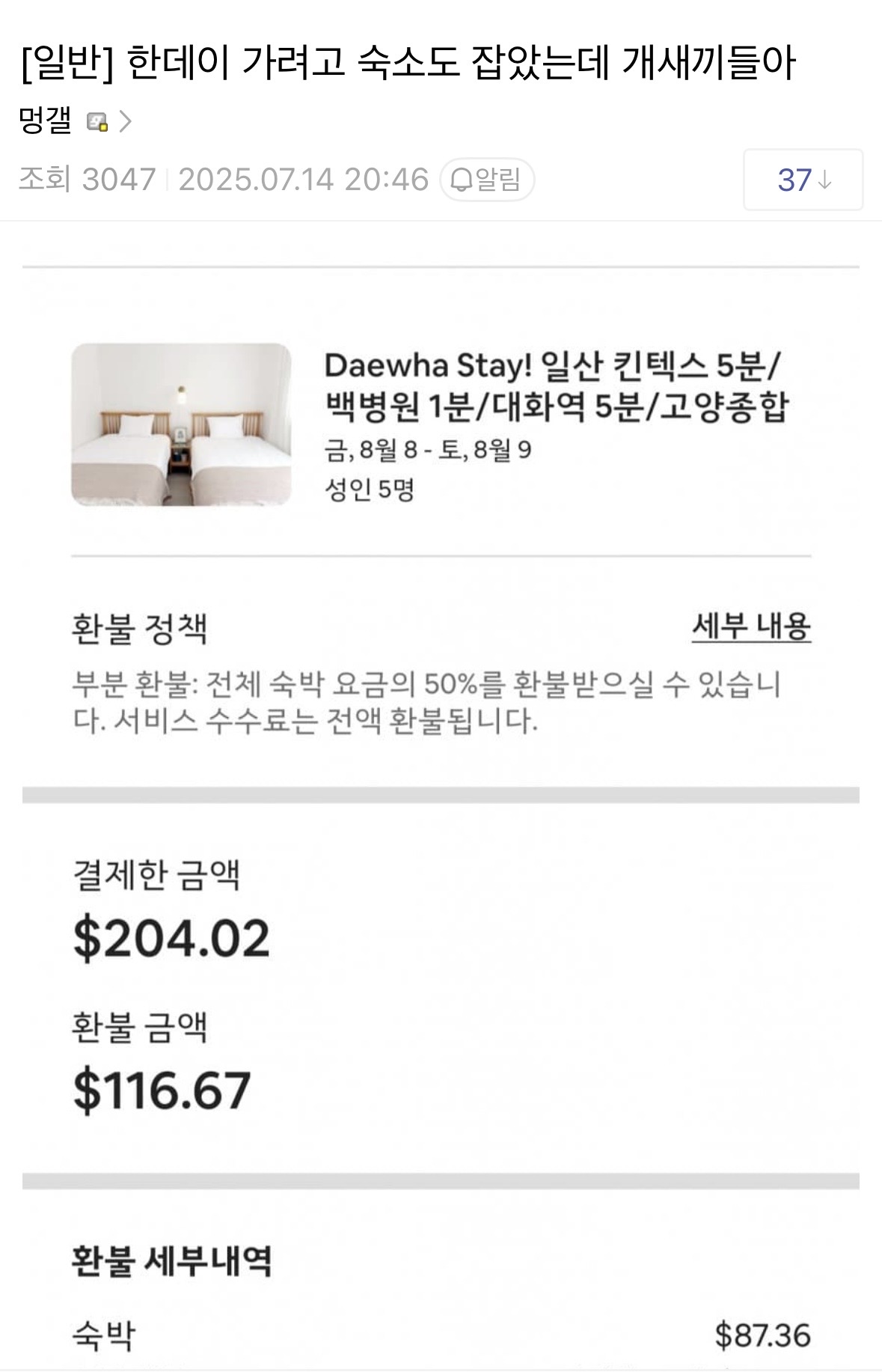This screenshot has height=1372, width=882.
Task: Click the post title starting with [일반]
Action: [408, 62]
